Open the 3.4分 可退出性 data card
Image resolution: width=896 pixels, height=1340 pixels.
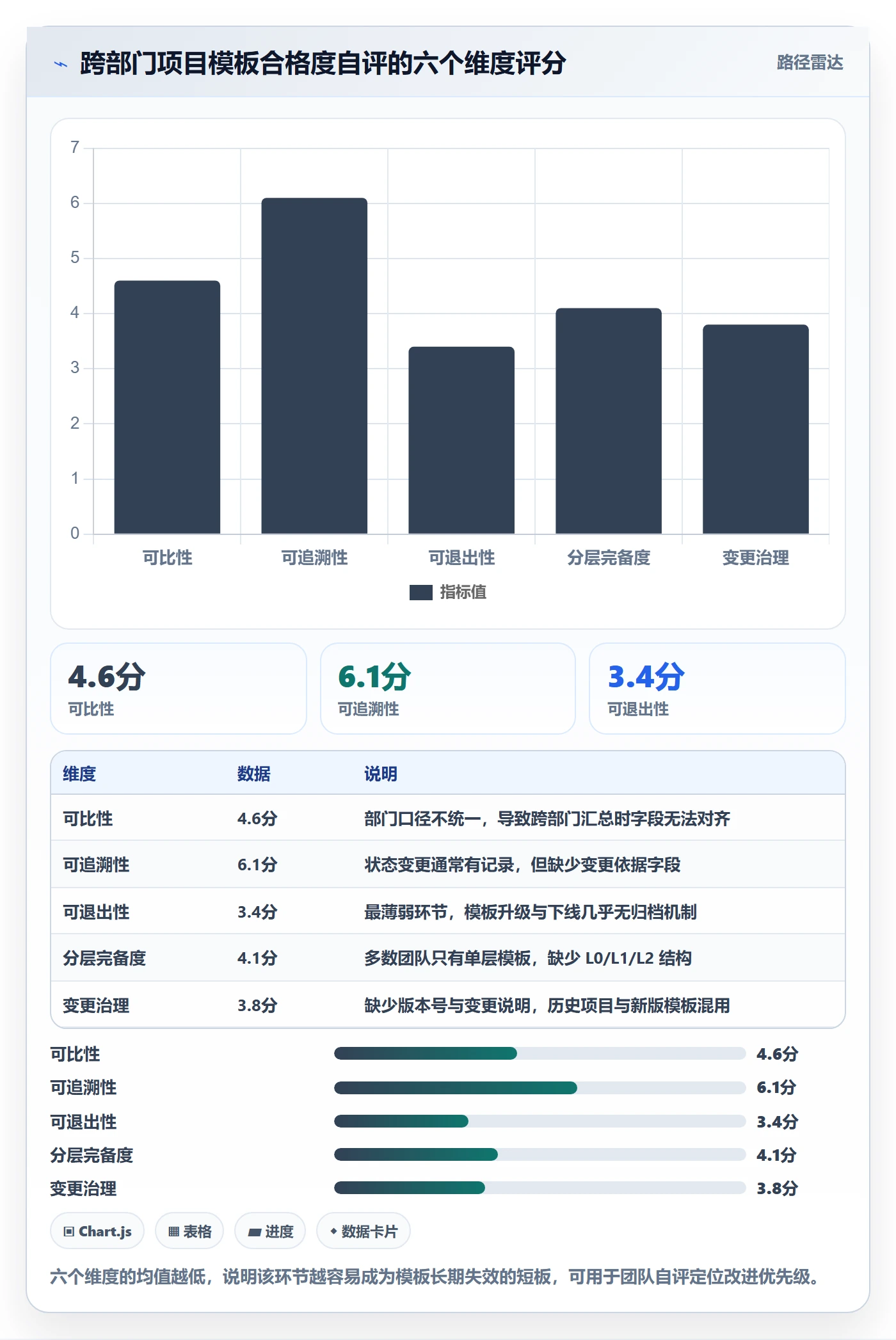coord(717,689)
